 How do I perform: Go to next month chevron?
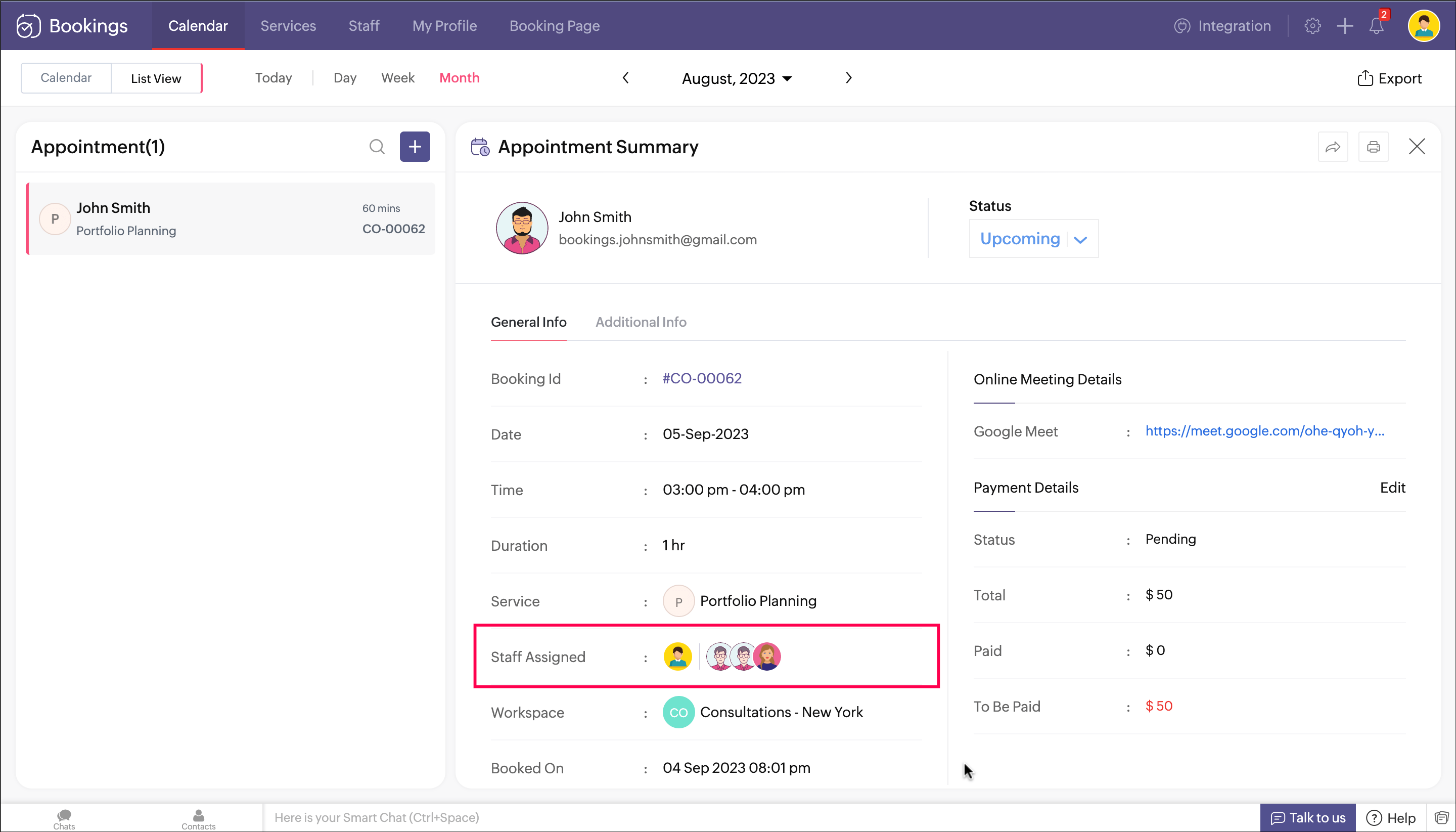coord(848,78)
